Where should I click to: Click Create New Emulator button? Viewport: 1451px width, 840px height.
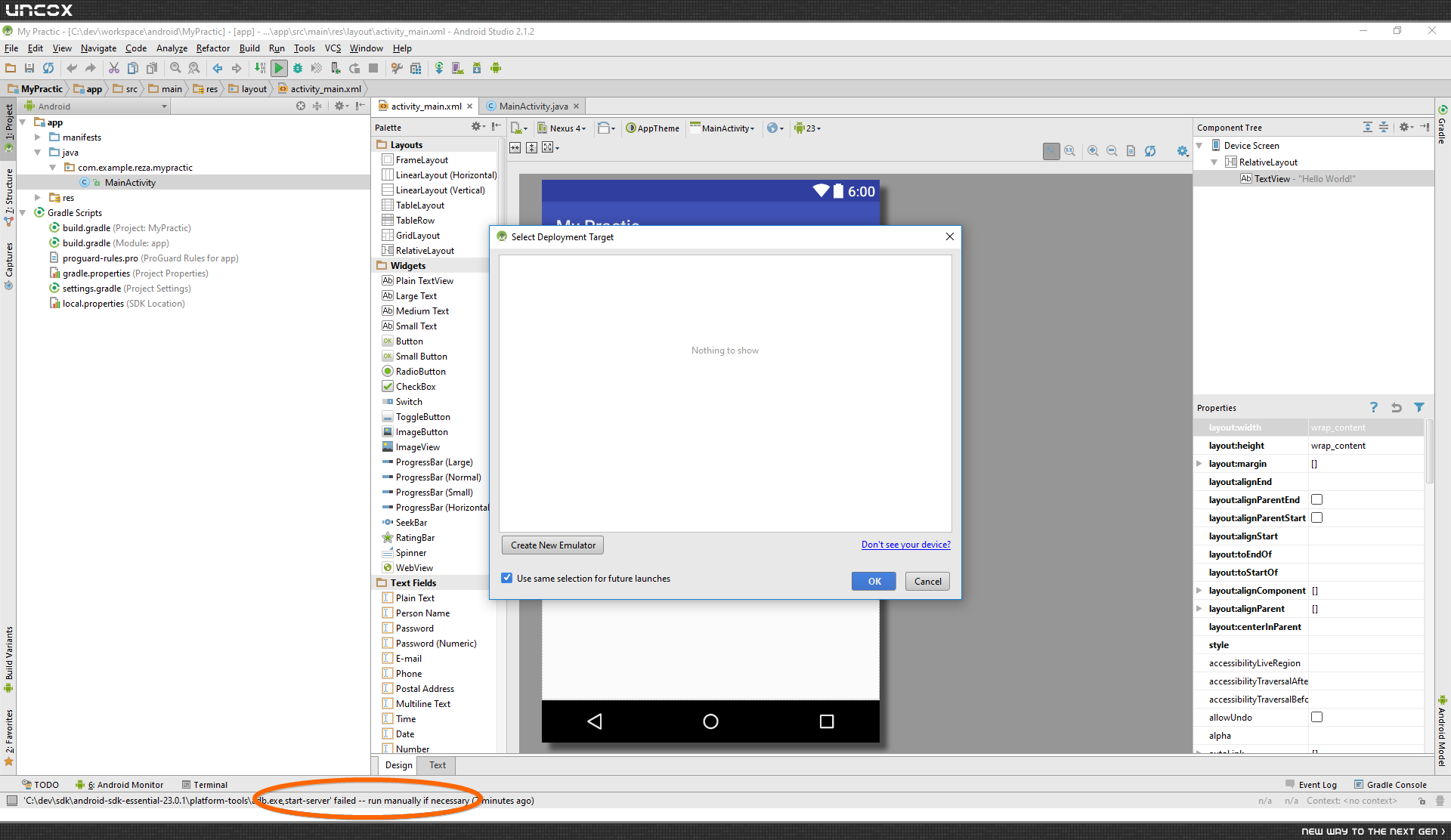[x=553, y=545]
